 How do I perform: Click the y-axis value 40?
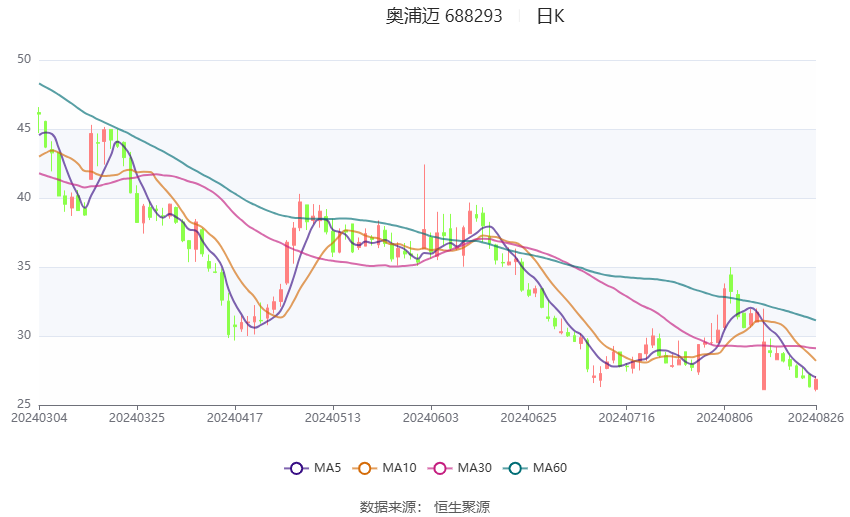[x=24, y=197]
